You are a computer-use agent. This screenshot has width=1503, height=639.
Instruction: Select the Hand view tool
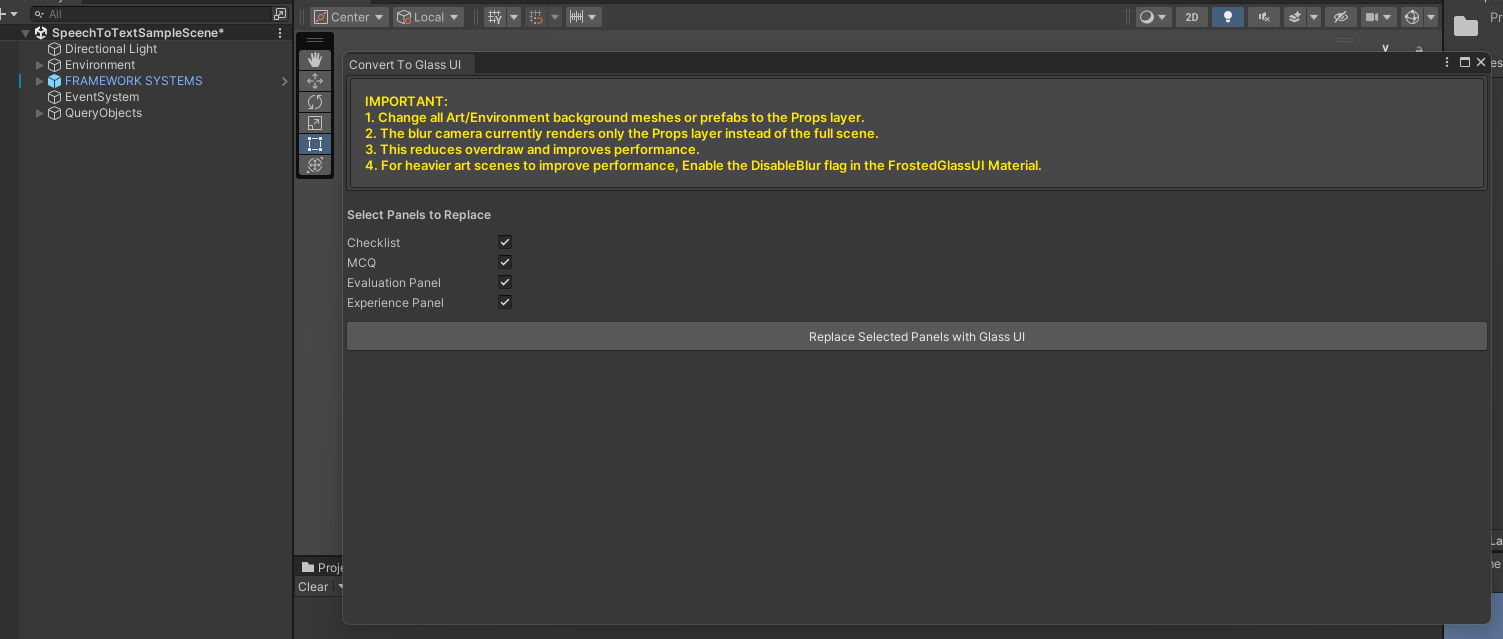315,60
